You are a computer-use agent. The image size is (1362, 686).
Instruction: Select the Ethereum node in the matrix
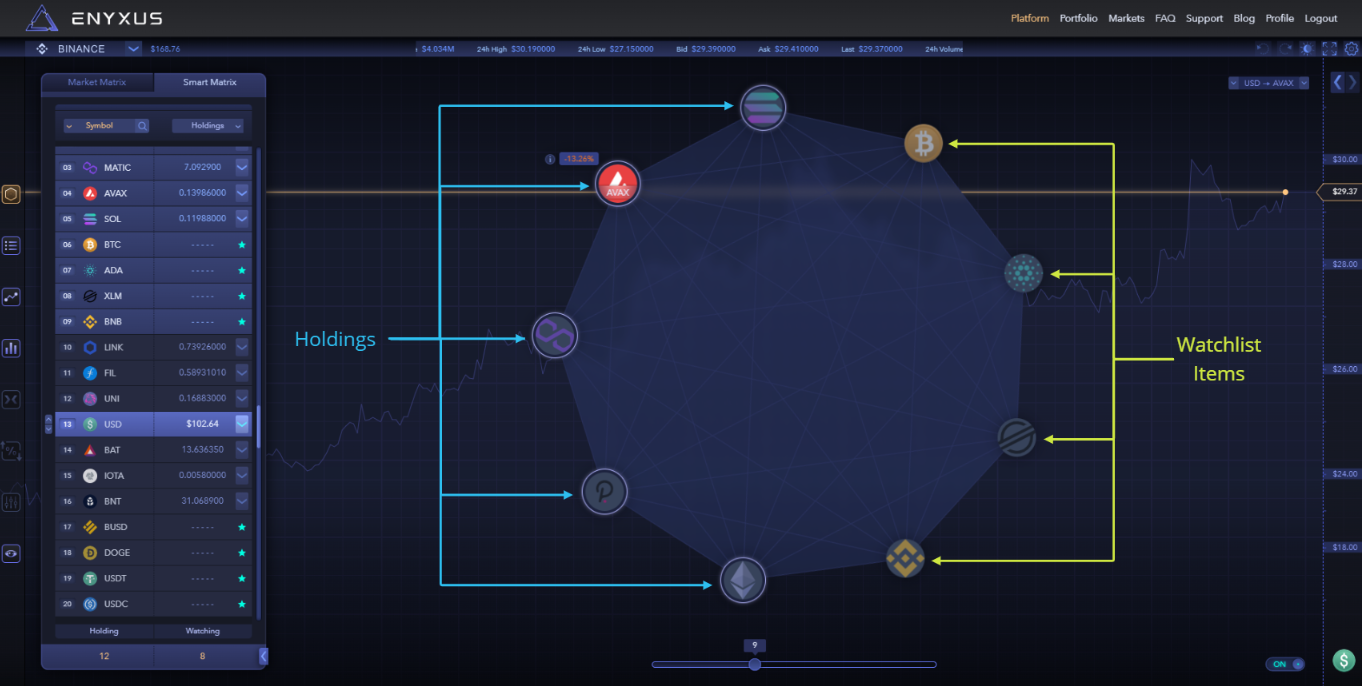click(x=743, y=580)
